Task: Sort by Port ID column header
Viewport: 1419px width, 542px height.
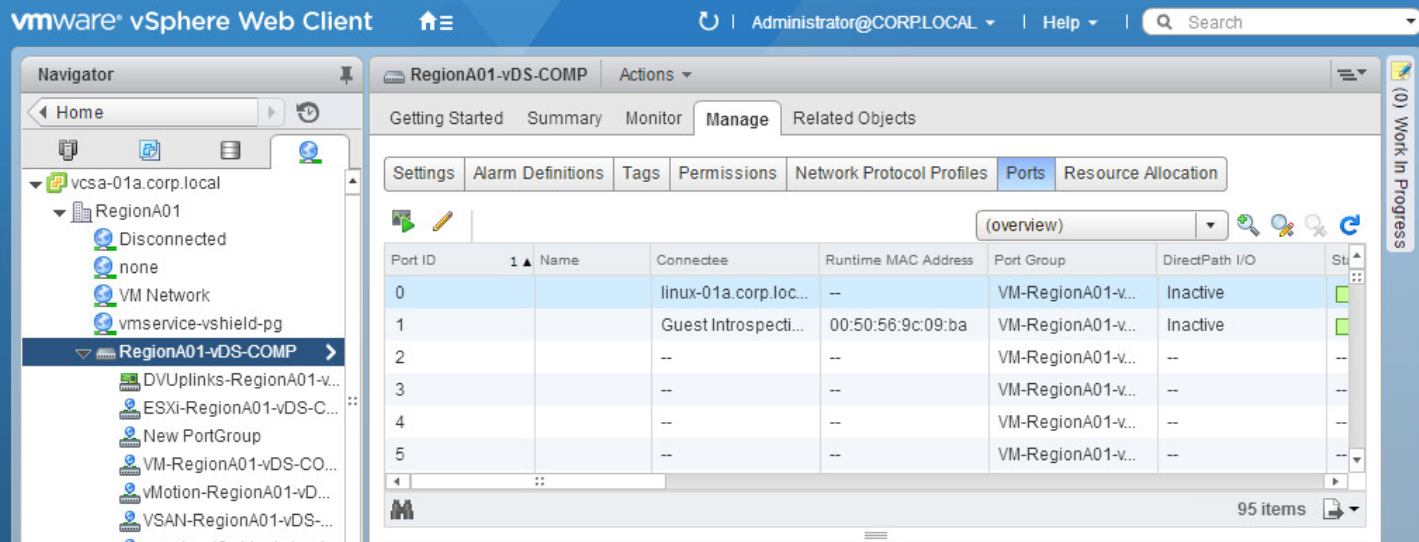Action: (459, 260)
